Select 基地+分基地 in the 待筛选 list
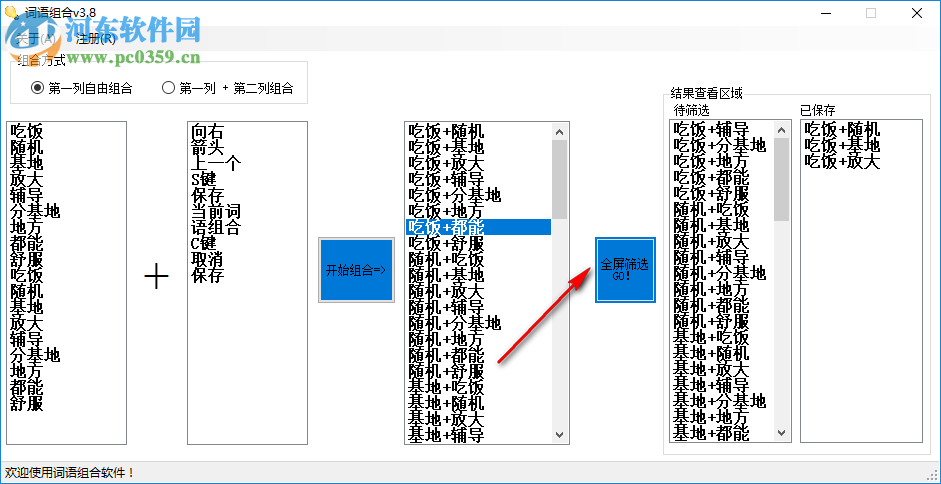The image size is (941, 484). [x=722, y=401]
